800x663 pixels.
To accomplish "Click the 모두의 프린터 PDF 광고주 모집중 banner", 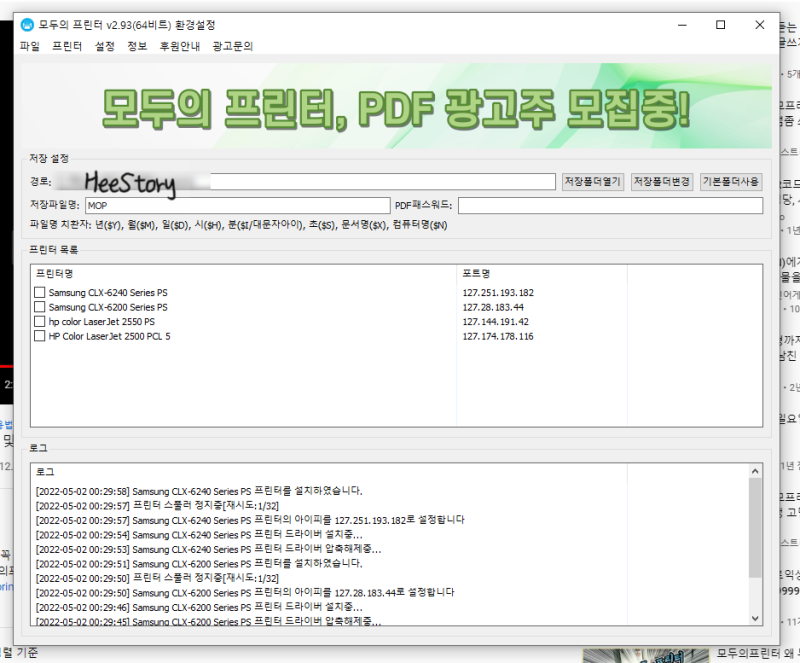I will tap(396, 106).
